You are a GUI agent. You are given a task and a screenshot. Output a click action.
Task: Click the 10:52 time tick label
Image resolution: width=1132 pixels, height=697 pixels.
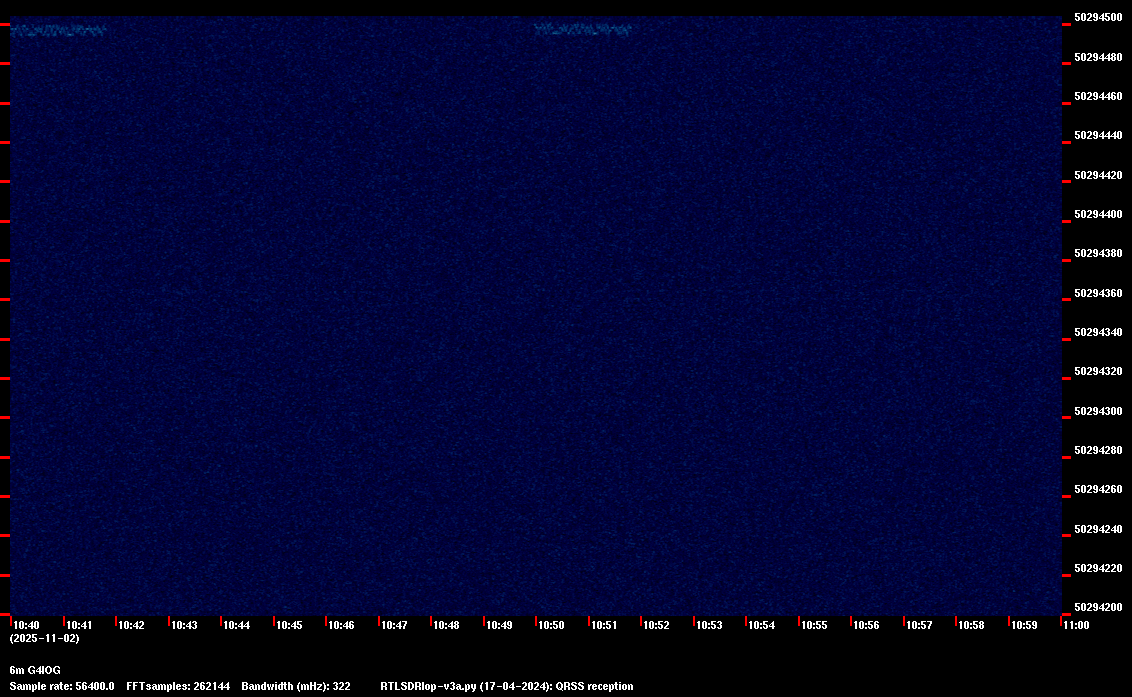click(x=656, y=625)
